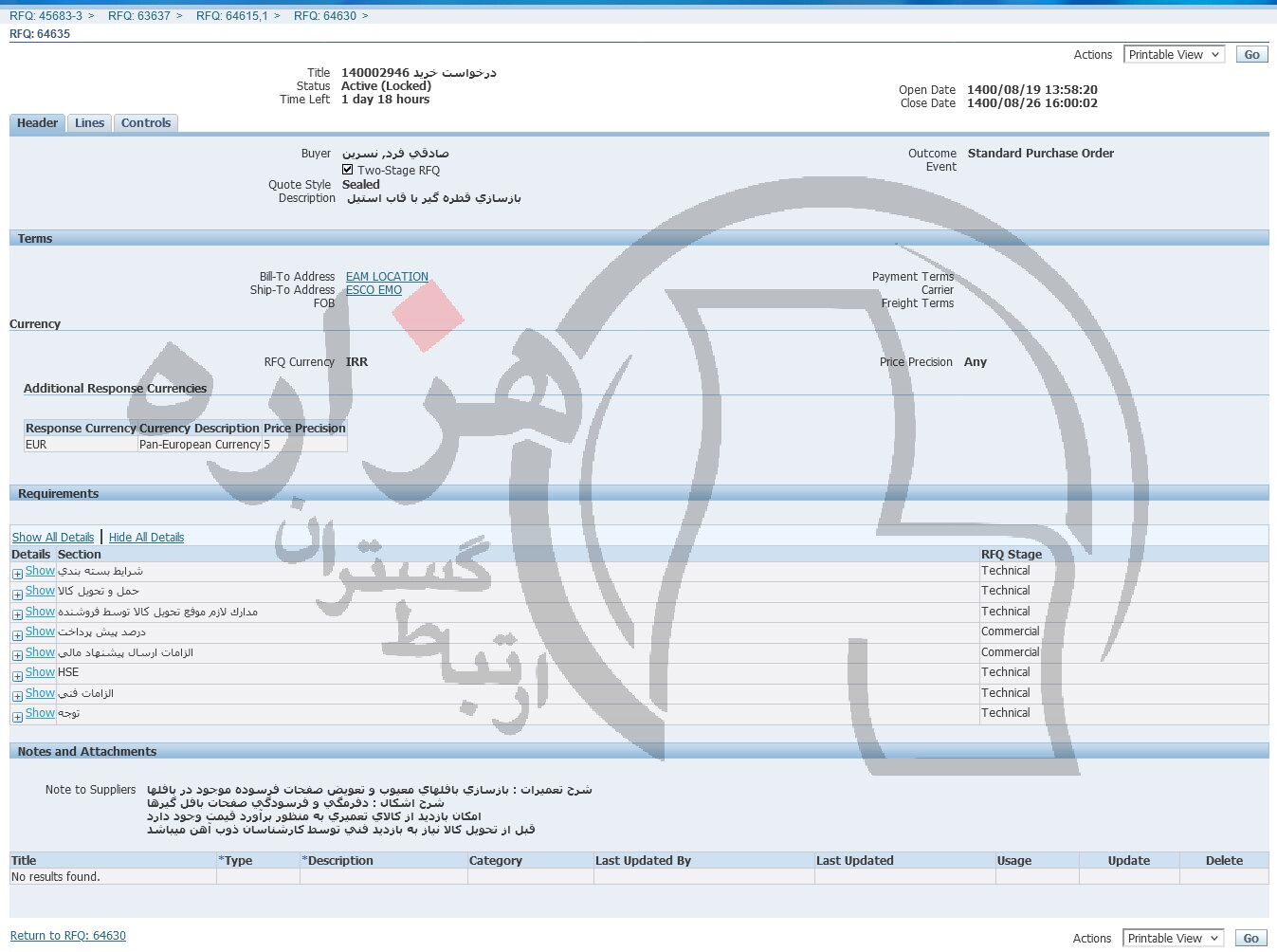Click Hide All Details link
This screenshot has width=1277, height=952.
click(x=146, y=538)
